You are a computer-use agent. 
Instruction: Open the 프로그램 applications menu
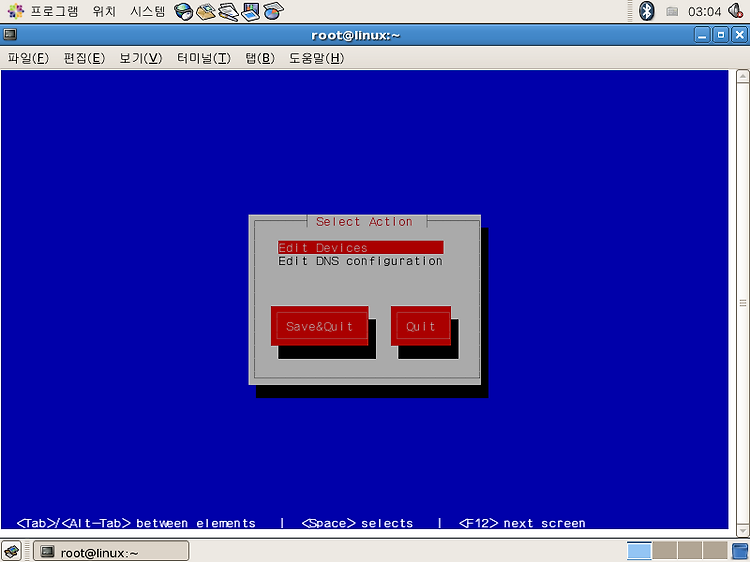43,11
